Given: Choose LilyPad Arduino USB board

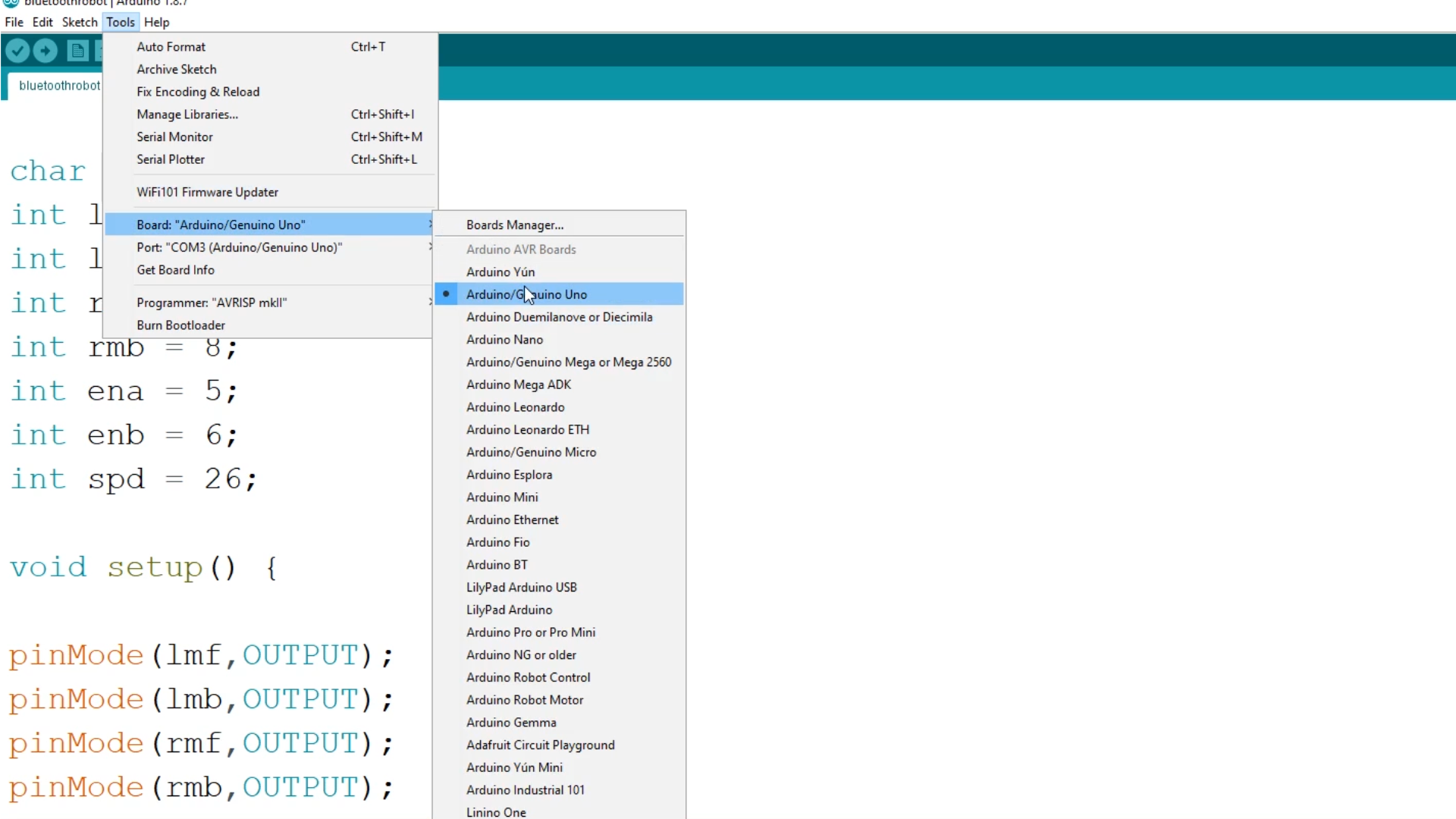Looking at the screenshot, I should (x=559, y=588).
